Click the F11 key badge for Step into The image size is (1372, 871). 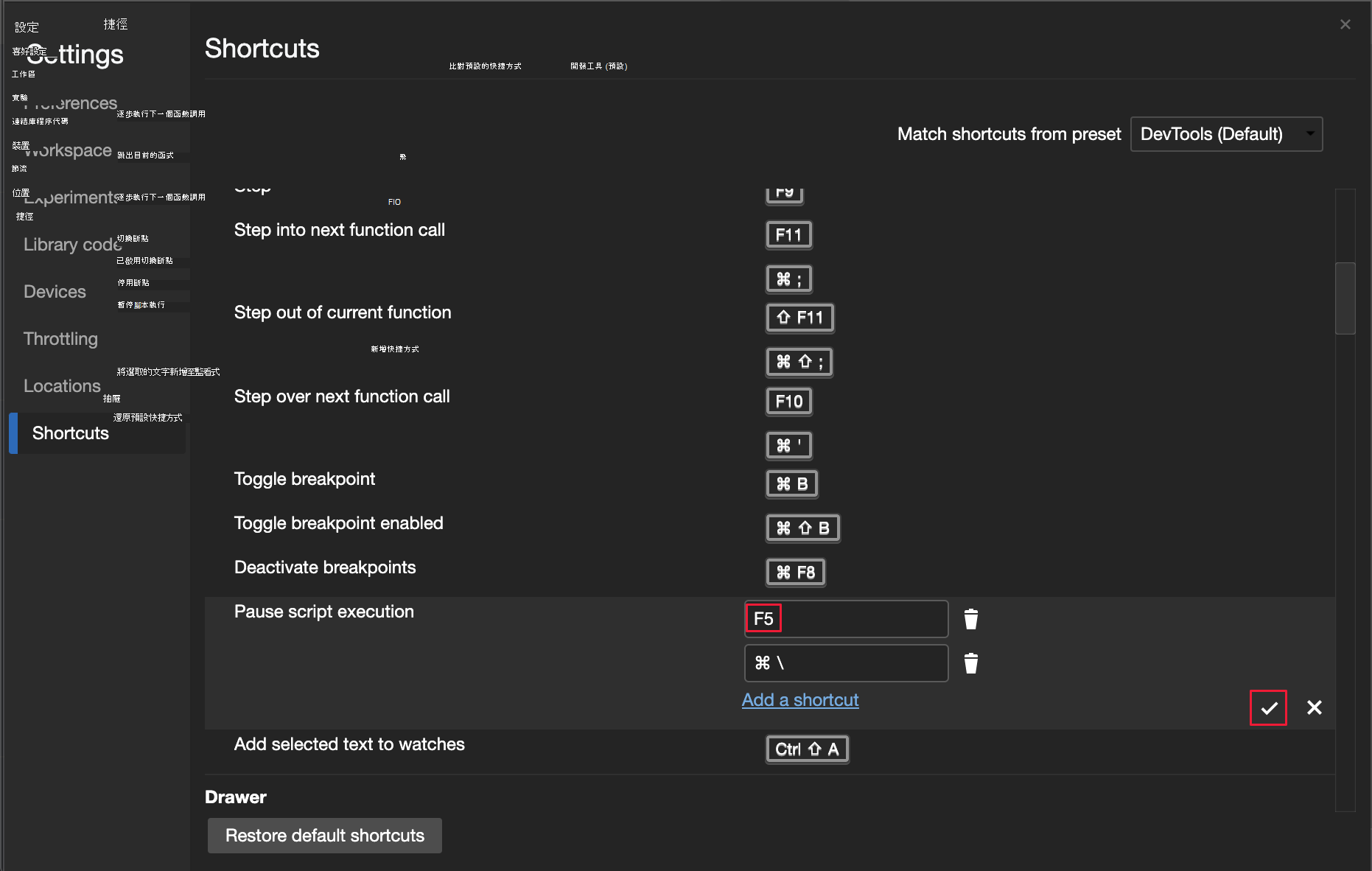point(788,234)
